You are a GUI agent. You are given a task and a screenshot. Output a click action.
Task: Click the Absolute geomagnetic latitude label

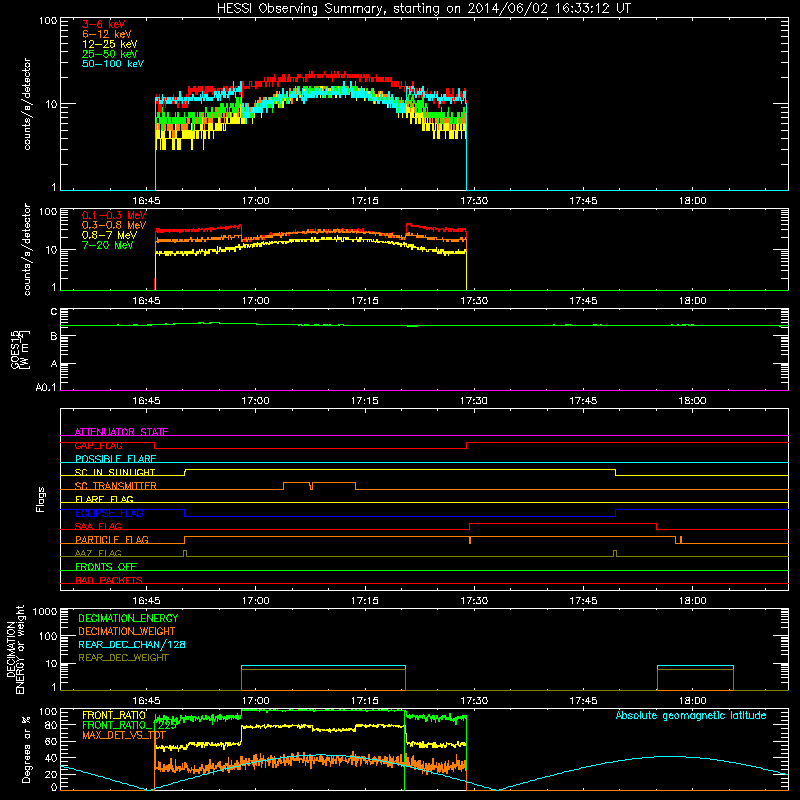(x=691, y=716)
